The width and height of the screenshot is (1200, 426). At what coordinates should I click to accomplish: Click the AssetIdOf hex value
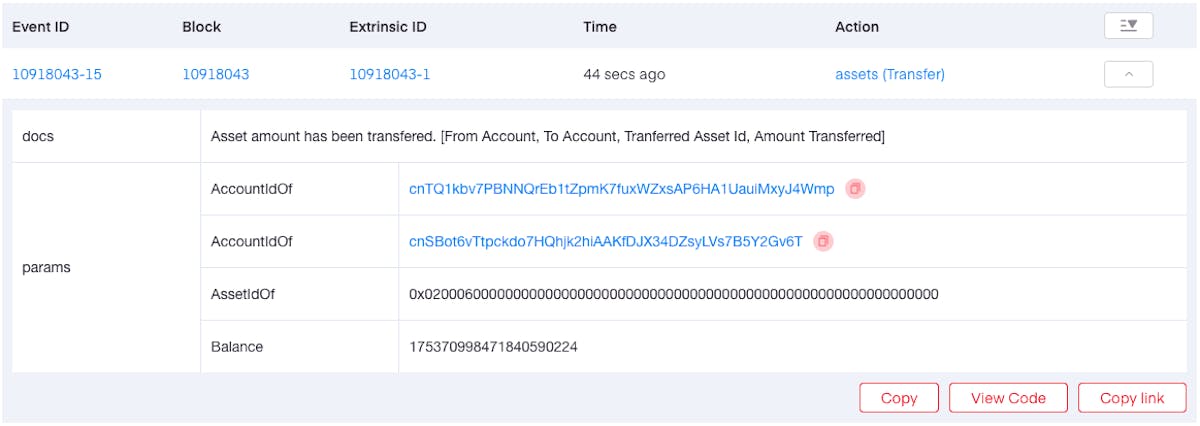(x=673, y=294)
